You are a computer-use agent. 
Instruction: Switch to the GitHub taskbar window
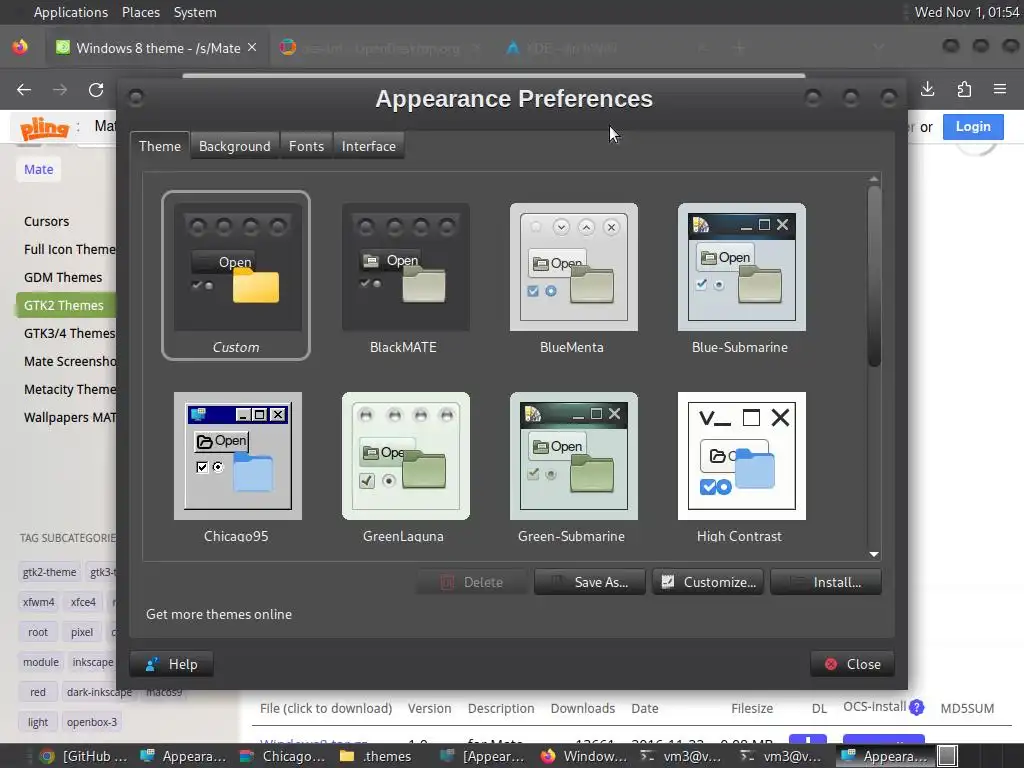click(x=83, y=756)
